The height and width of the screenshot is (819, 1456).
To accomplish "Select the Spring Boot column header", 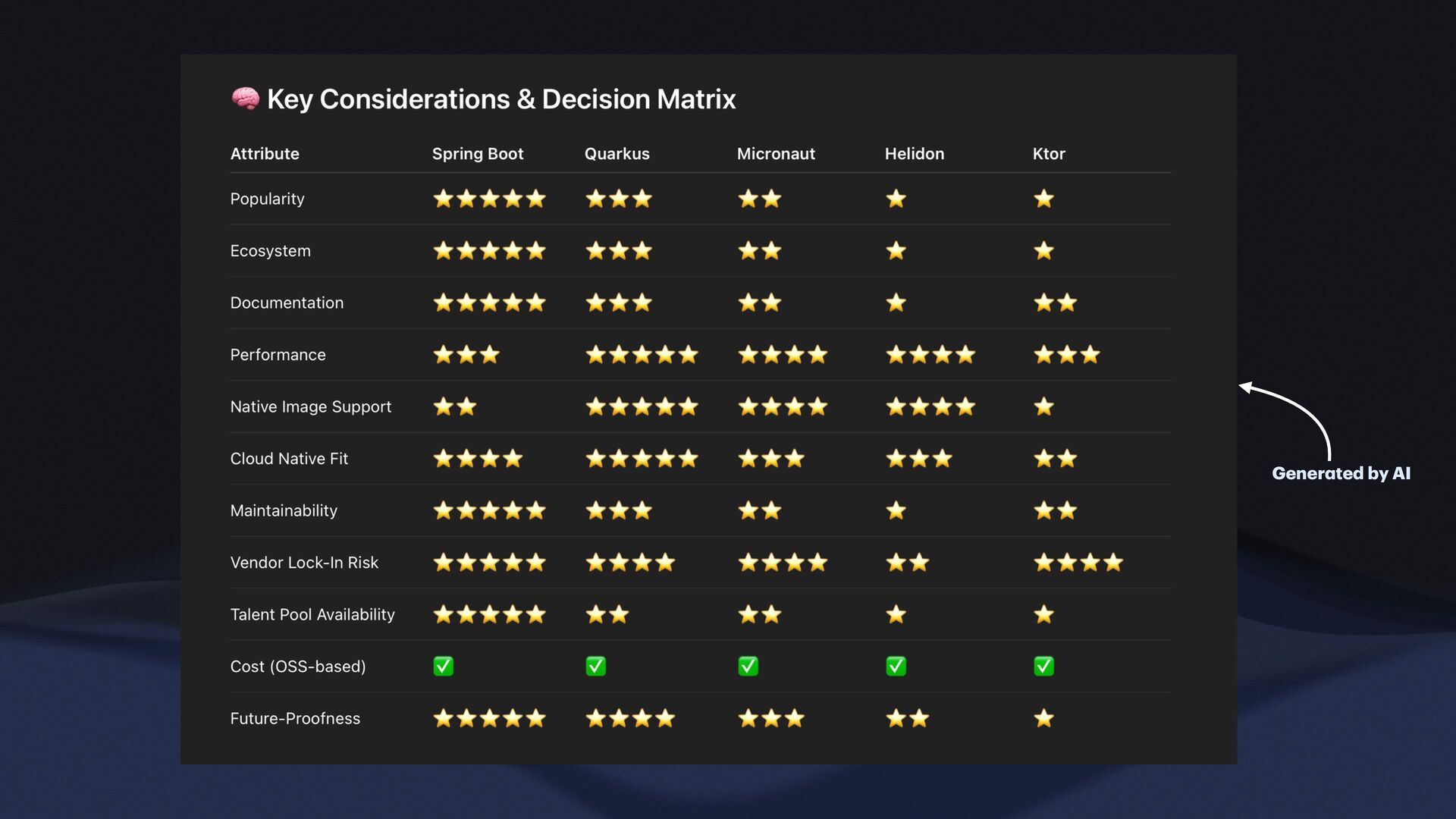I will [478, 154].
